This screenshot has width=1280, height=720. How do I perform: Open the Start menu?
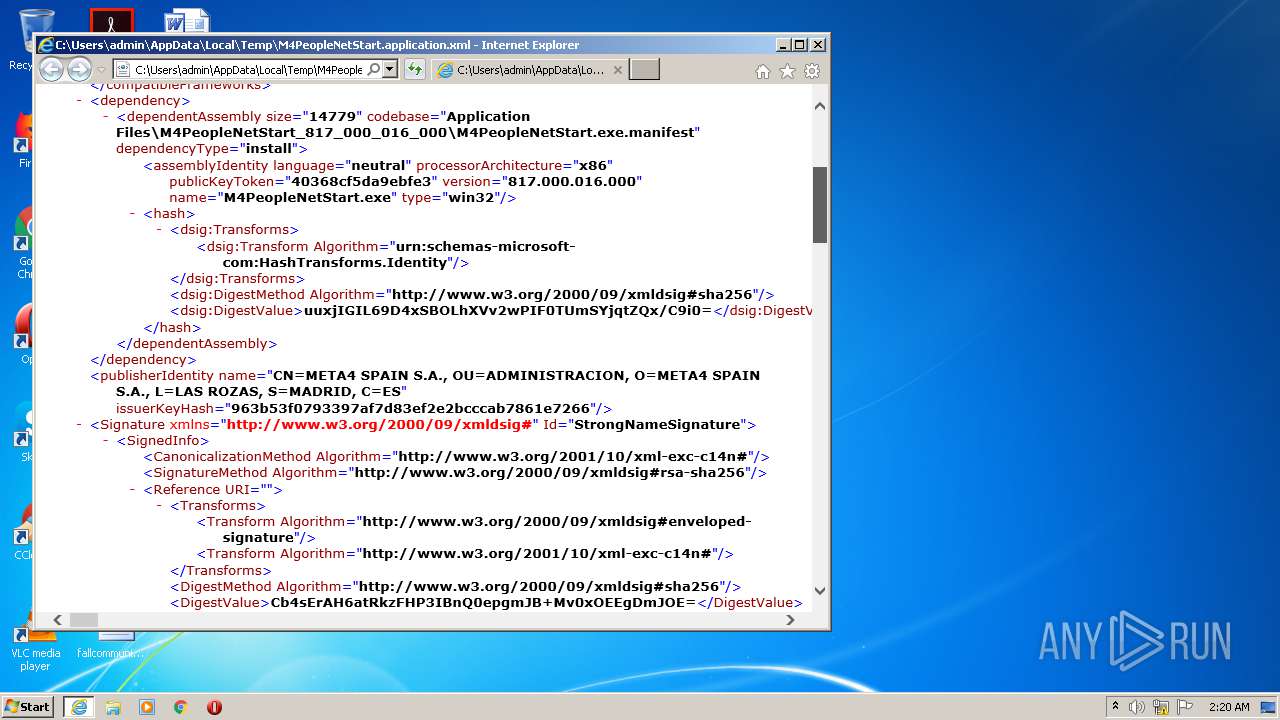point(28,706)
